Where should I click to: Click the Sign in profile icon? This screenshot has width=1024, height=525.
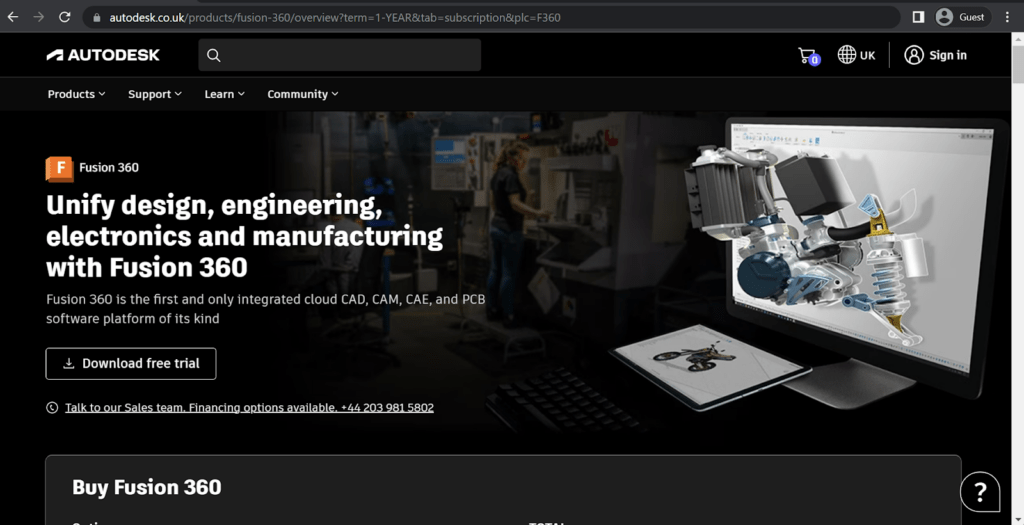(x=914, y=55)
